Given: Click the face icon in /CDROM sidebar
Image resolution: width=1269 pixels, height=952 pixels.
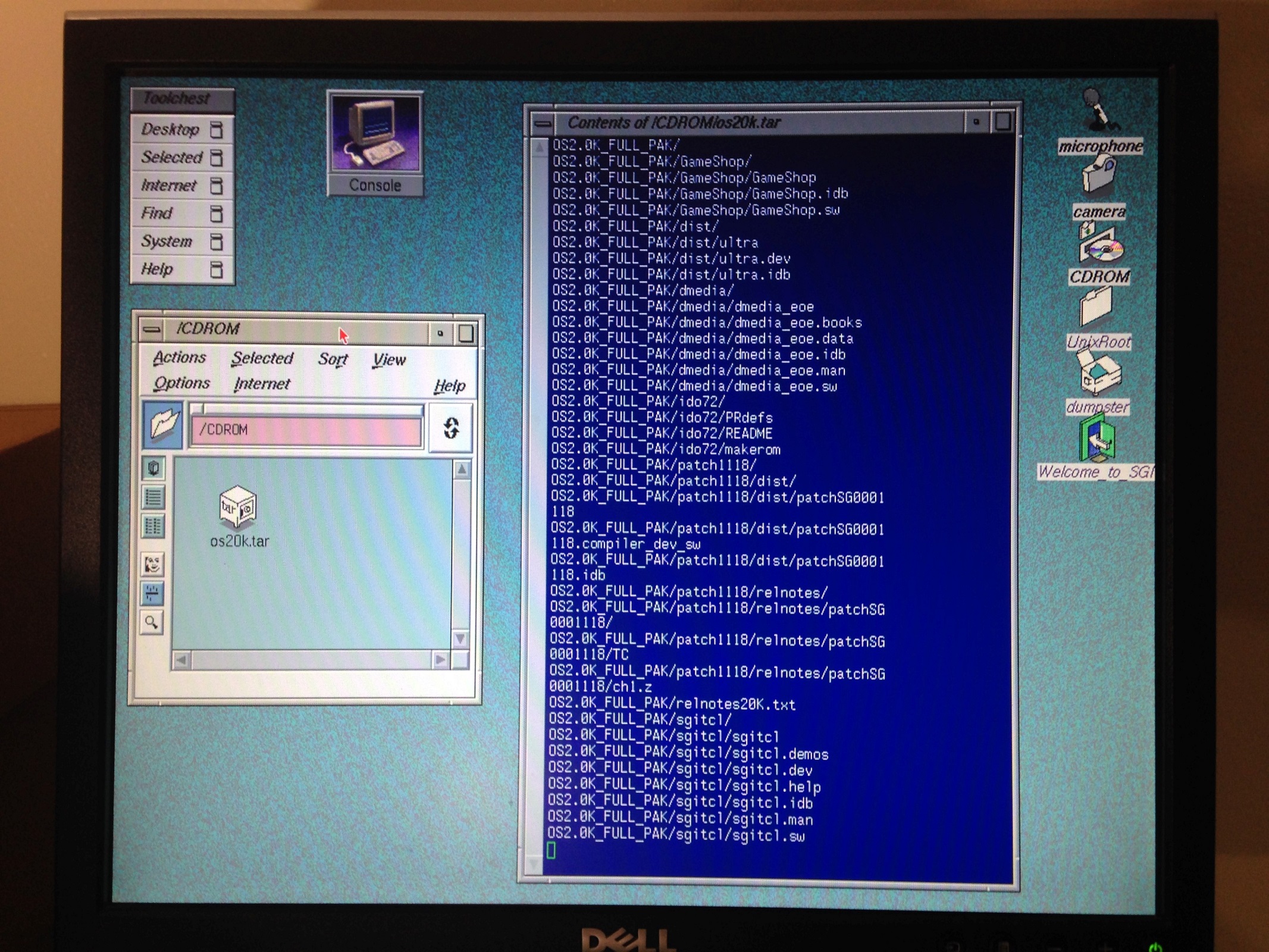Looking at the screenshot, I should pyautogui.click(x=152, y=563).
